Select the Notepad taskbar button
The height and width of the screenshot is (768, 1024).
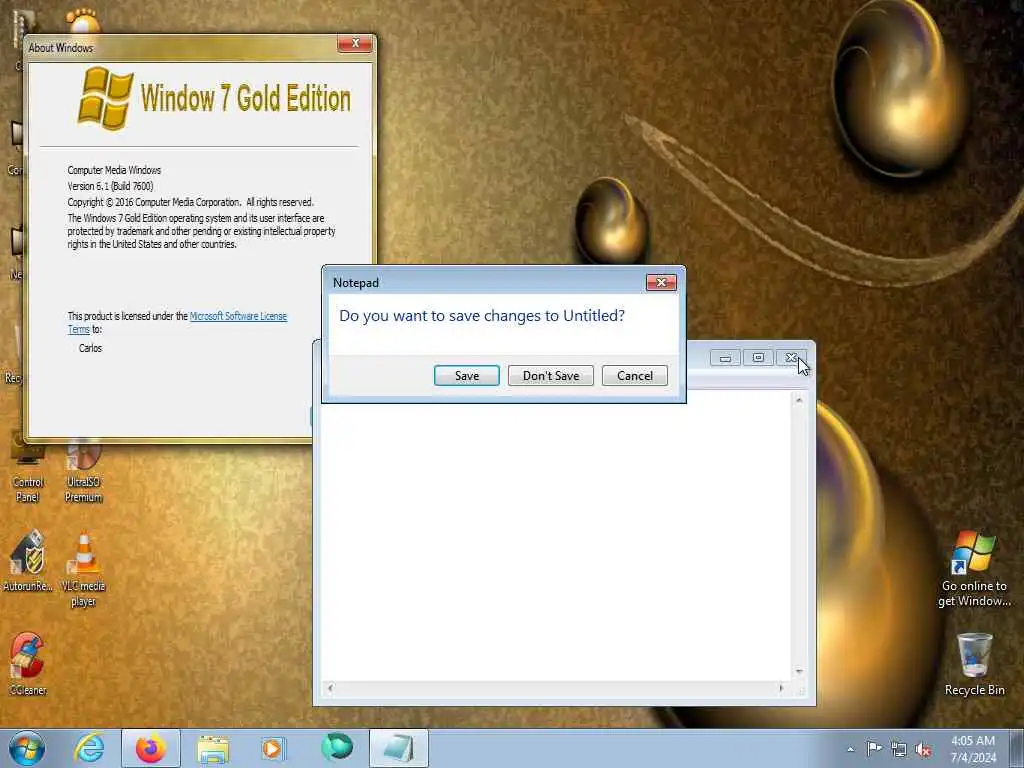click(x=398, y=748)
